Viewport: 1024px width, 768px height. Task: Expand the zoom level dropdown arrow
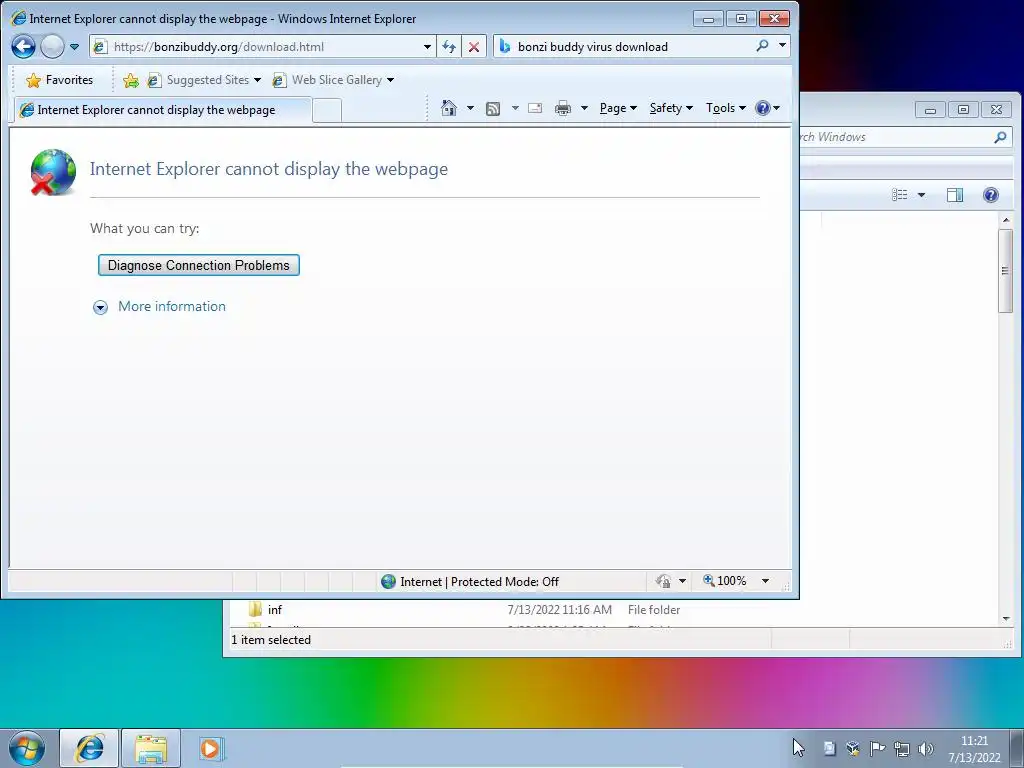[765, 581]
